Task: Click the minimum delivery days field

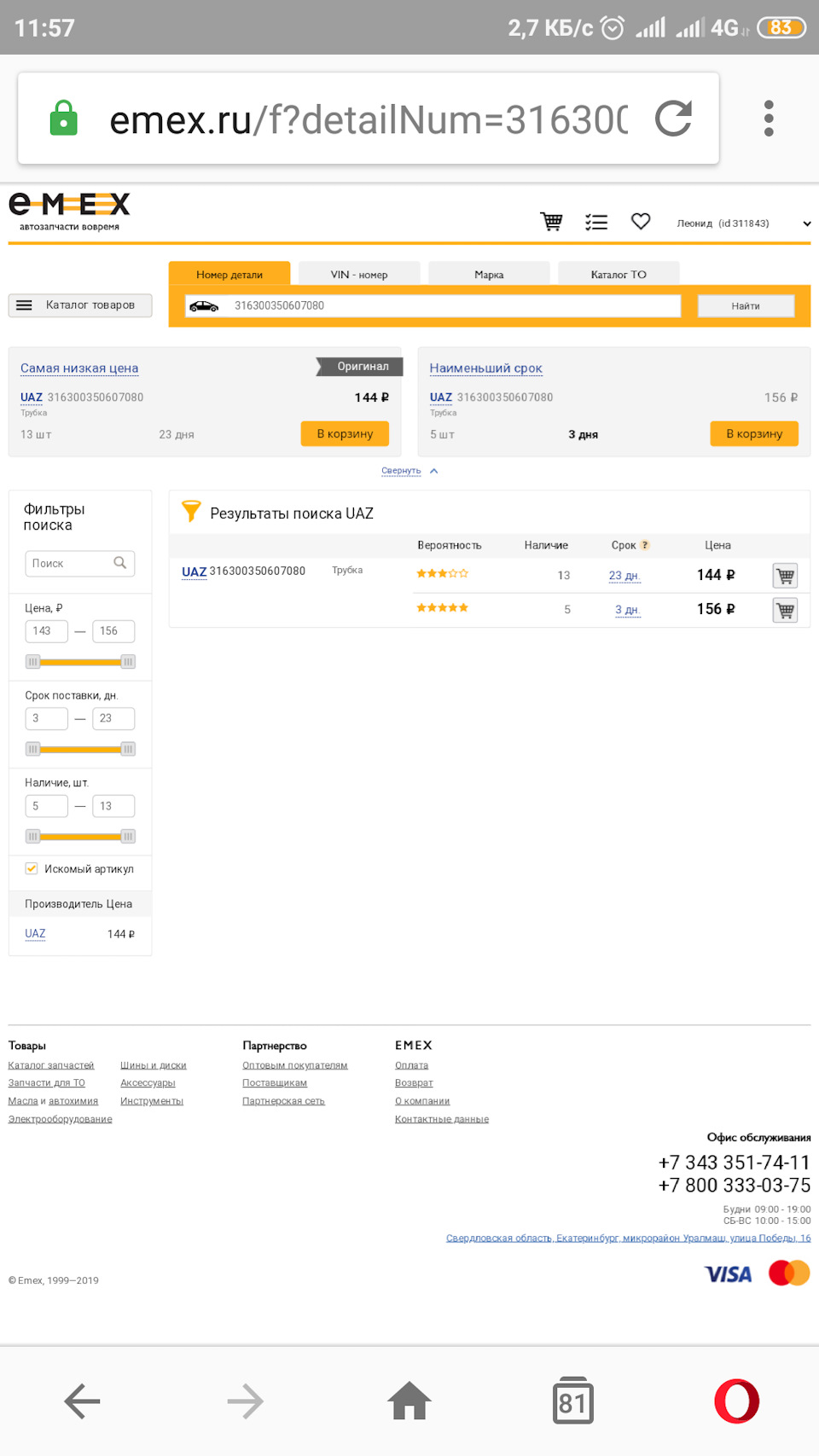Action: click(x=46, y=718)
